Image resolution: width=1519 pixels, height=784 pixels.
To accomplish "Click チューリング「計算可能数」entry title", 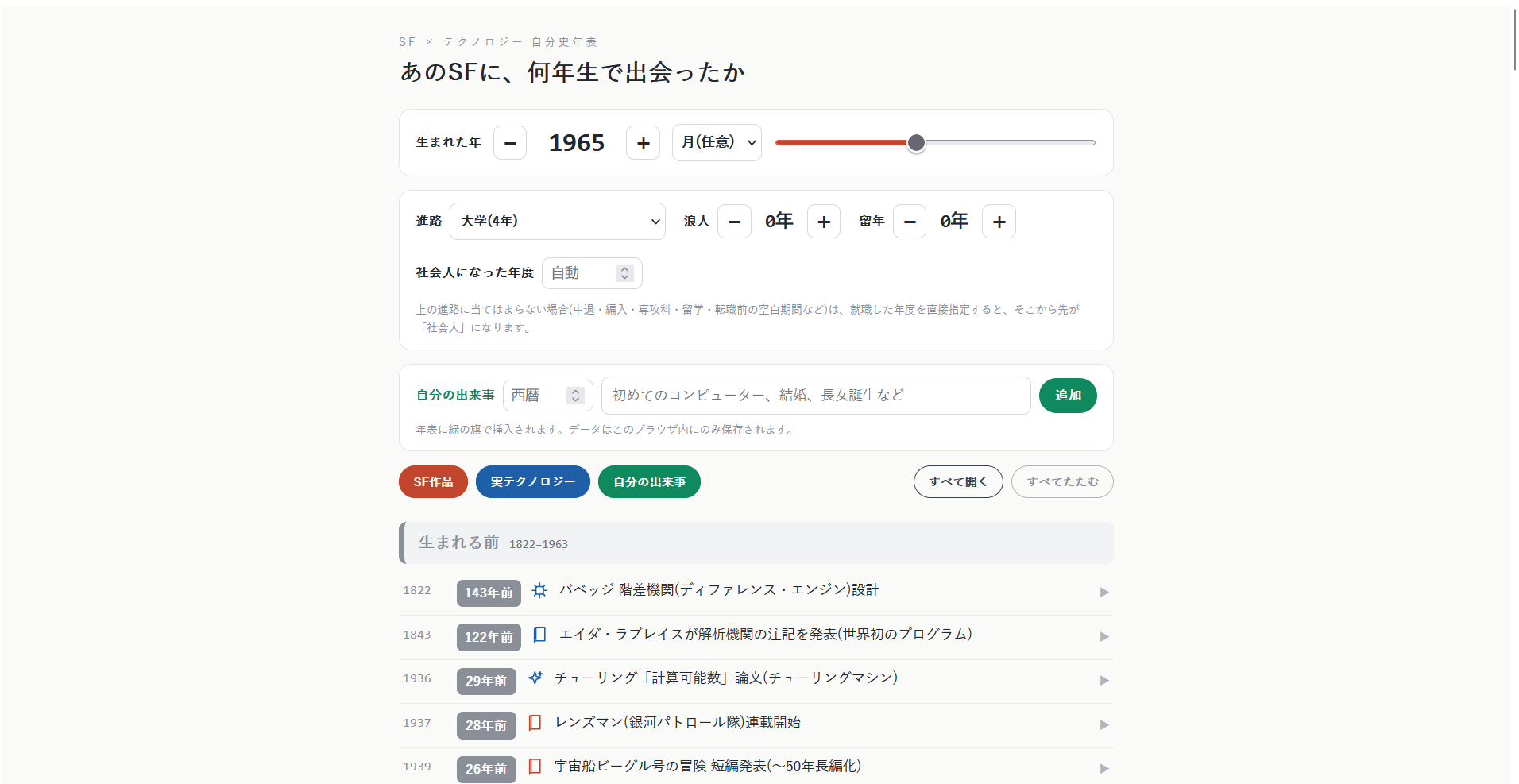I will click(x=726, y=678).
